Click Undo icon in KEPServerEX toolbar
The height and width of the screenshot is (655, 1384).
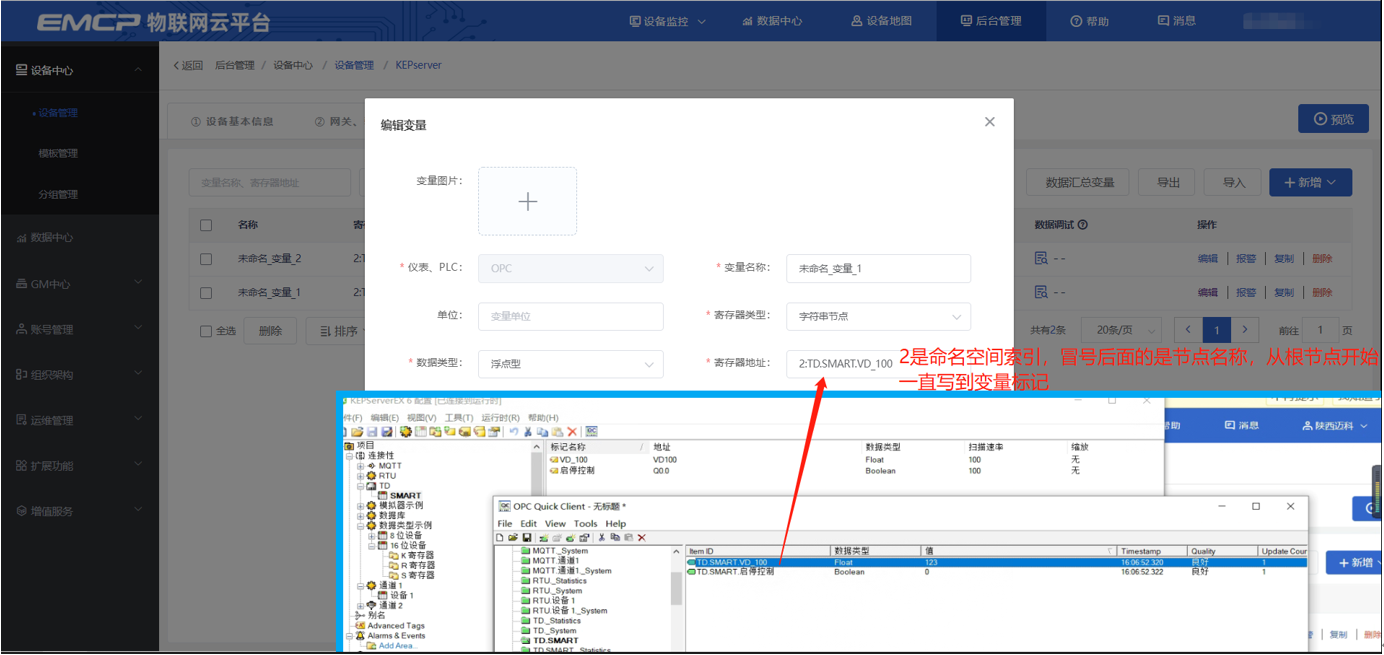[514, 431]
